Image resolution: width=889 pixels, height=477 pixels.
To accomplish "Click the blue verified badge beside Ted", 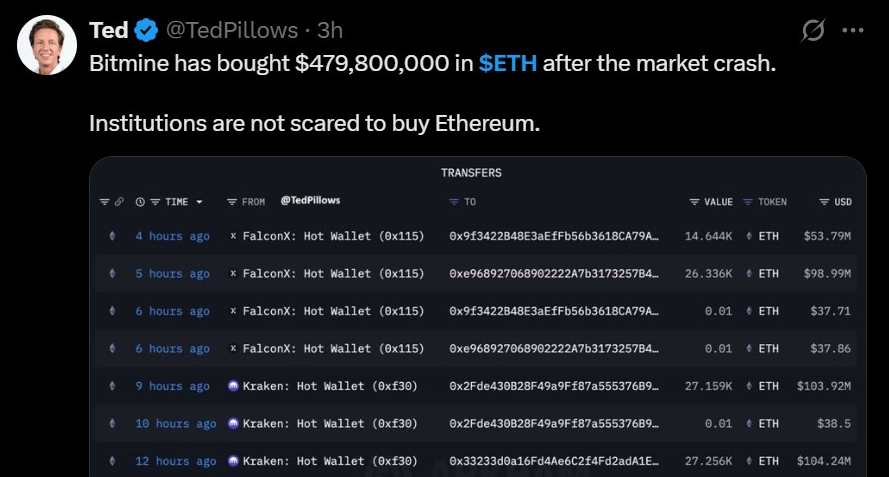I will tap(146, 31).
